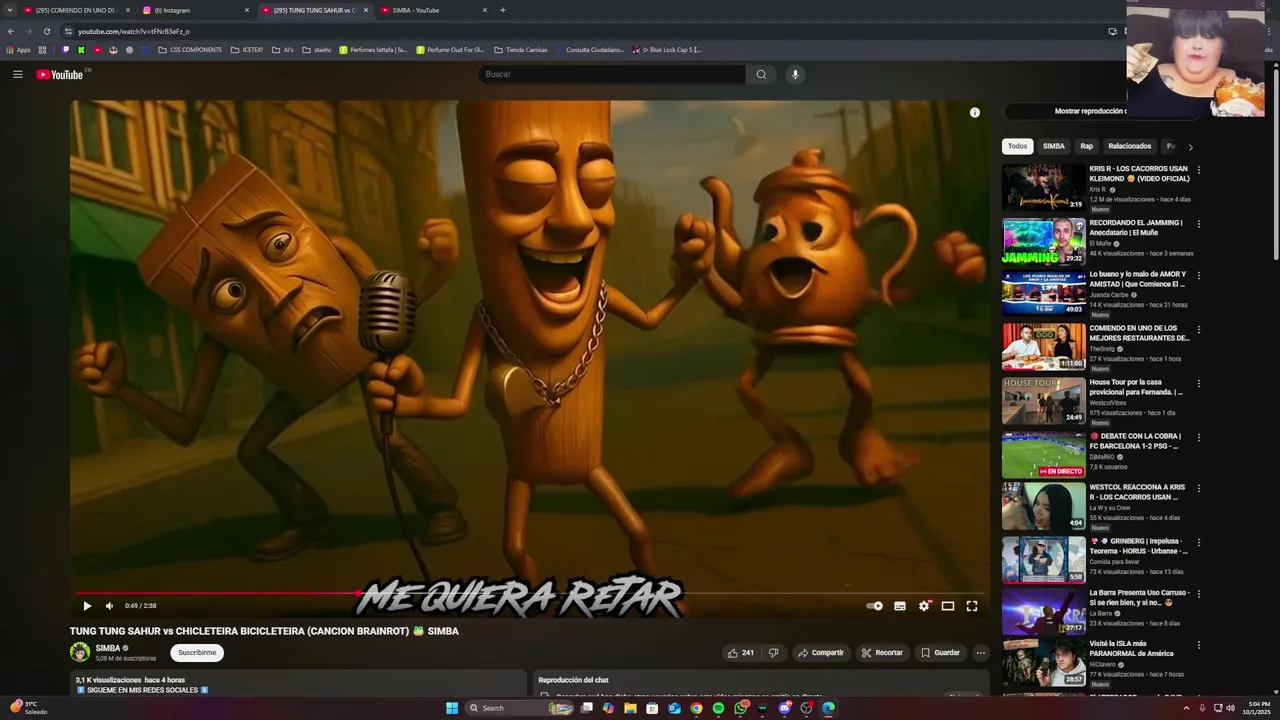Open options menu for RECORDANDO EL JAMMING

coord(1199,224)
